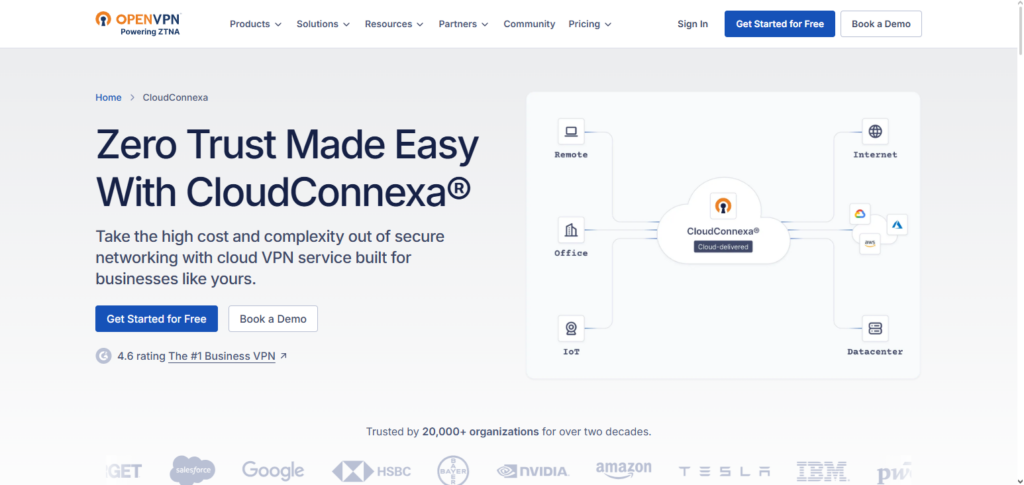Image resolution: width=1024 pixels, height=485 pixels.
Task: Click the Internet label in diagram
Action: pos(875,155)
